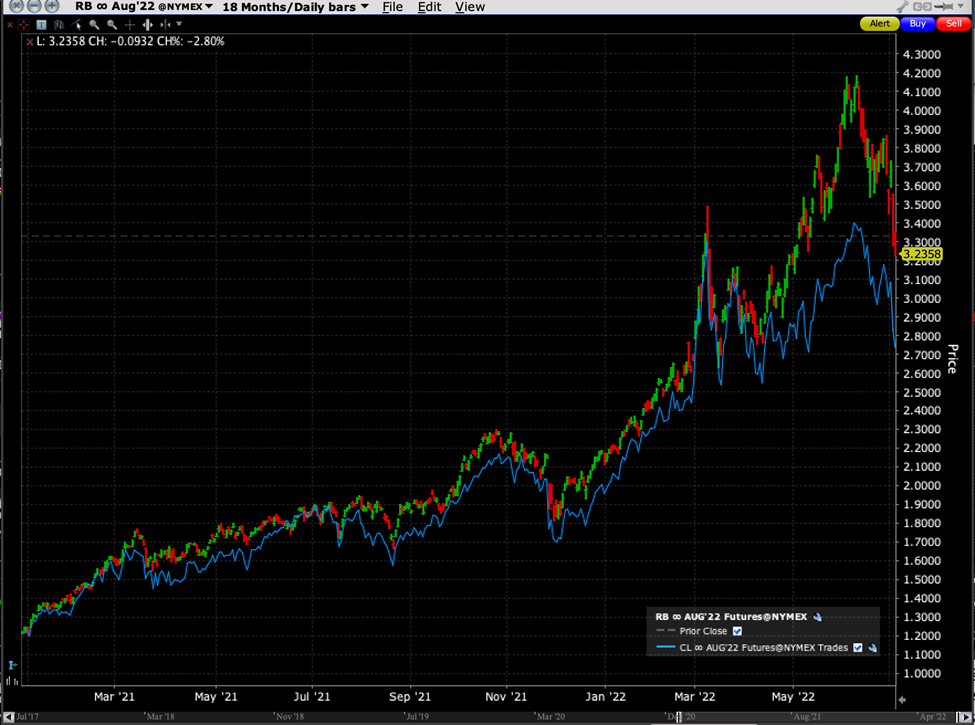This screenshot has height=725, width=975.
Task: Click the 4.3000 price axis label
Action: tap(922, 55)
